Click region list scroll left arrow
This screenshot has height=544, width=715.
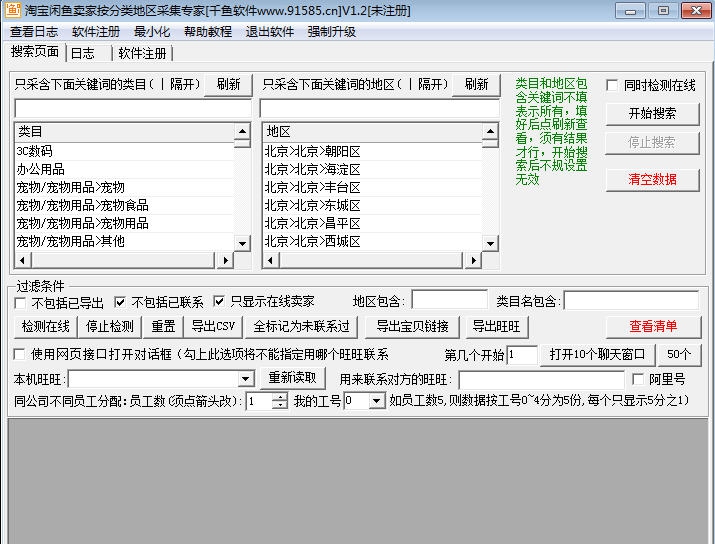(x=271, y=260)
